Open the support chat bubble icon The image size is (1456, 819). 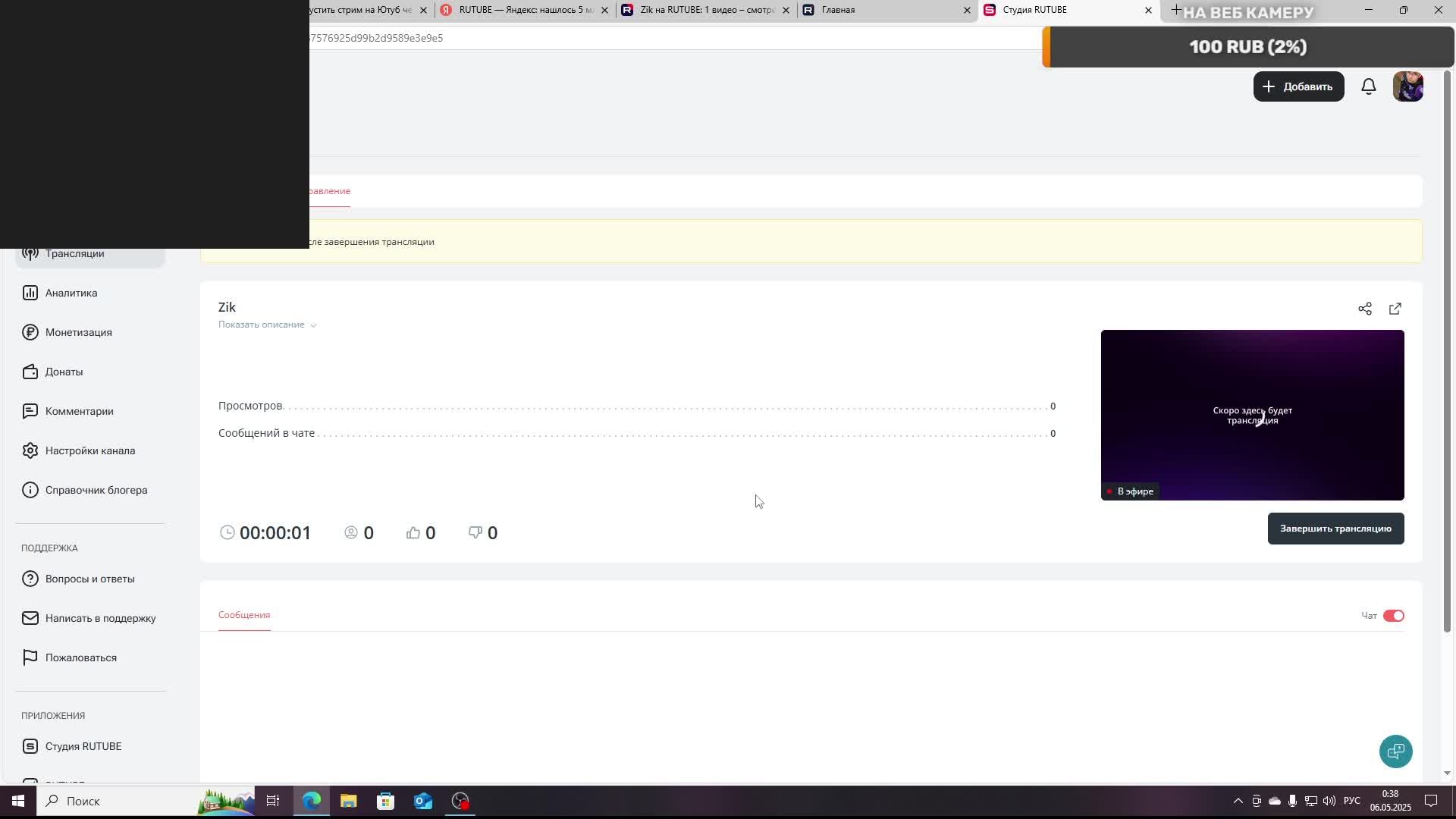[1395, 751]
